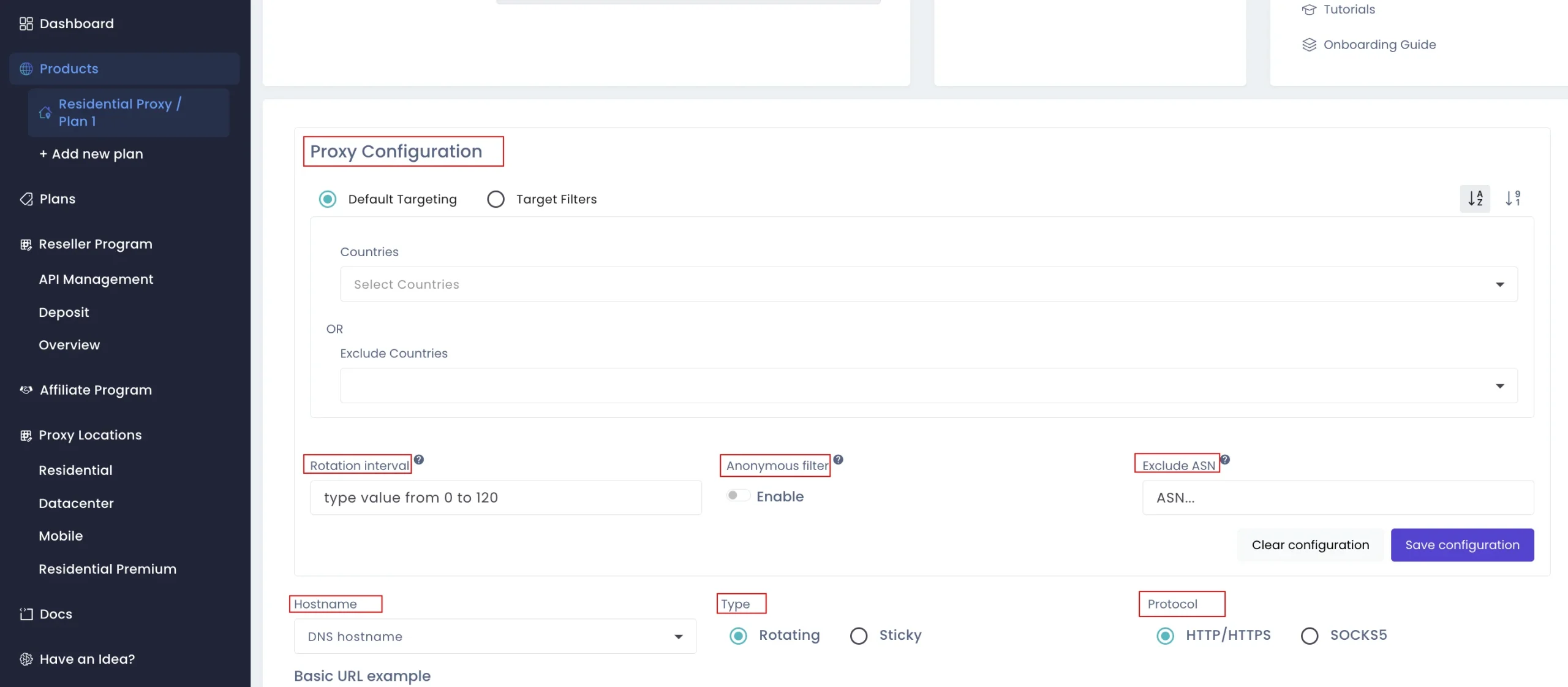Open the Select Countries dropdown
This screenshot has height=687, width=1568.
pos(929,284)
